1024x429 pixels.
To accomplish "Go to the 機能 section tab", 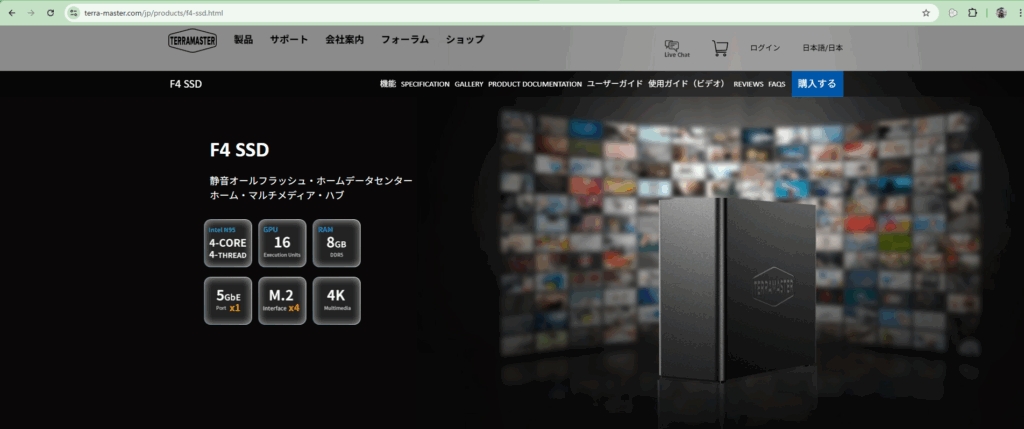I will point(388,84).
